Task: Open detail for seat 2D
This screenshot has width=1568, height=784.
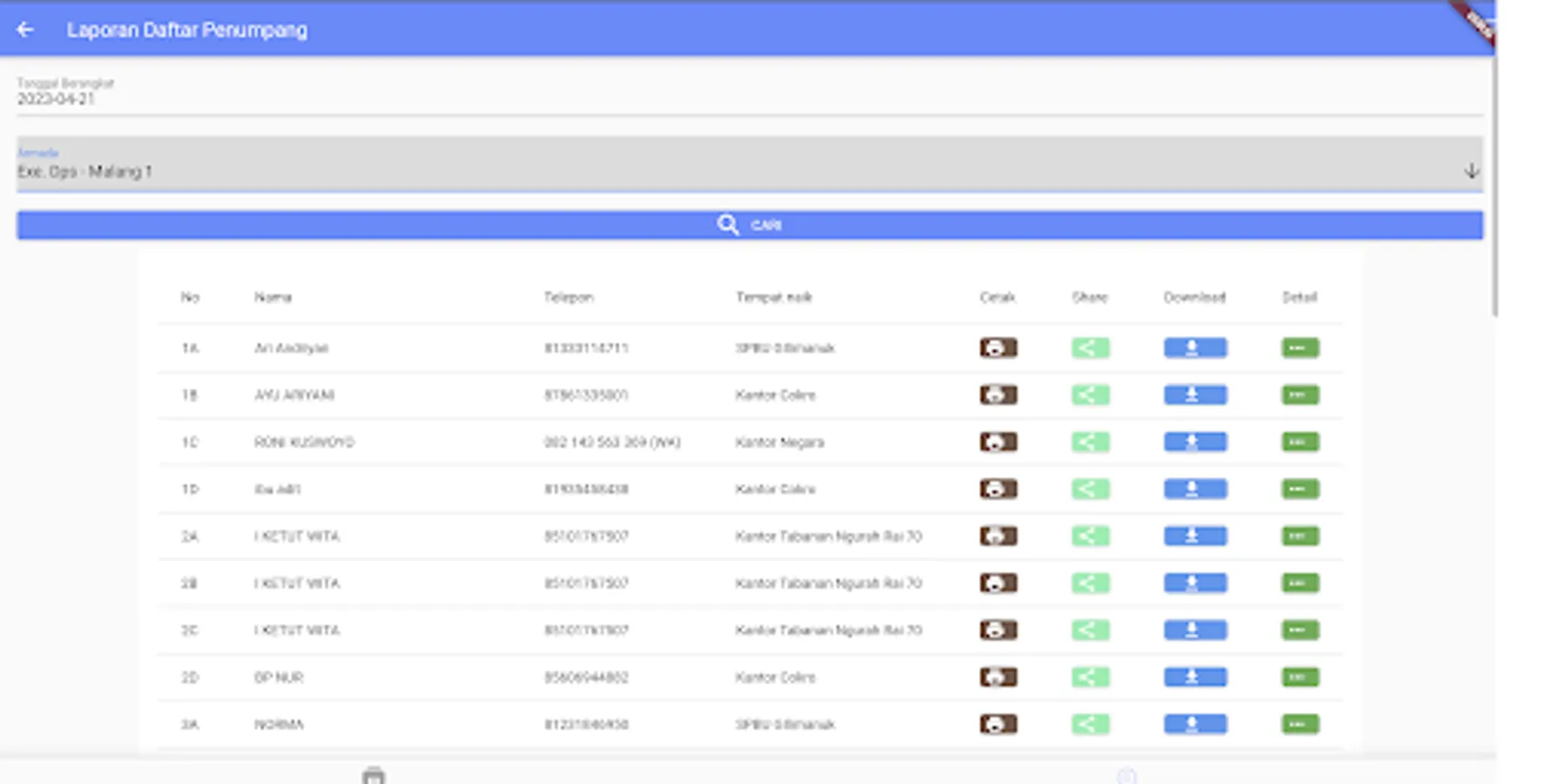Action: coord(1301,678)
